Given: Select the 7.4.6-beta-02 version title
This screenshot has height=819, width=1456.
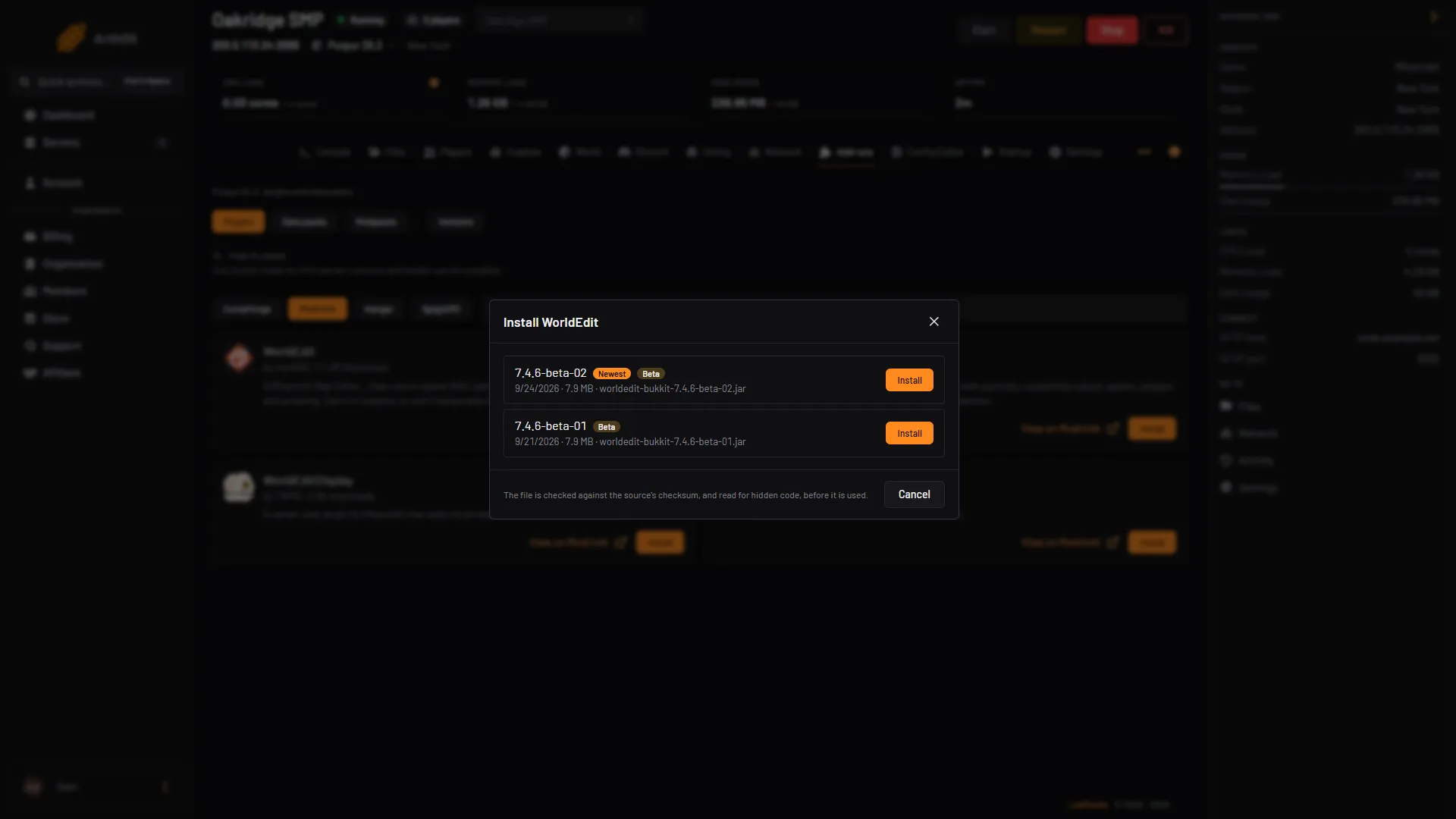Looking at the screenshot, I should coord(551,373).
